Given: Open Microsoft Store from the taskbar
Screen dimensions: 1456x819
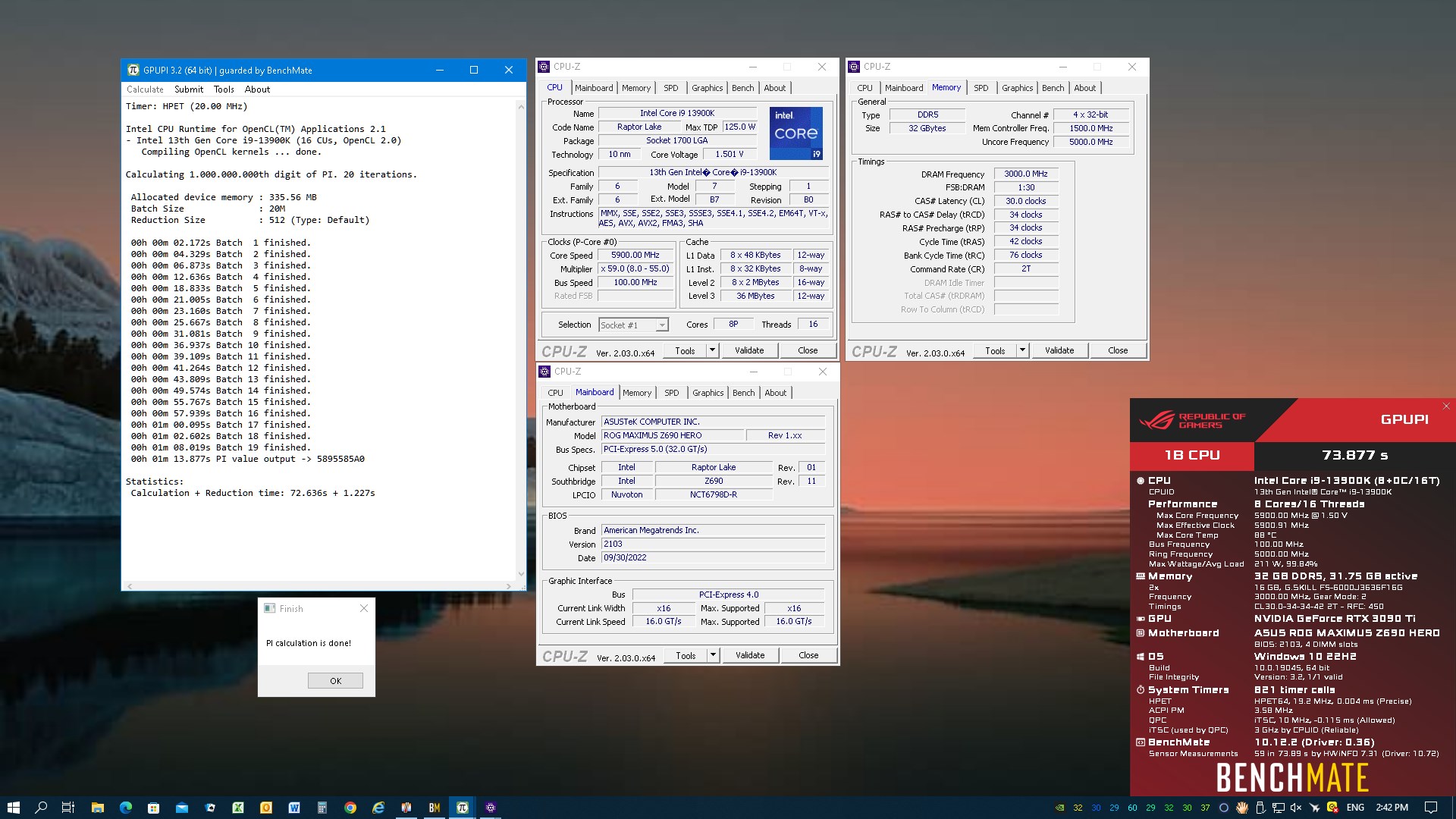Looking at the screenshot, I should (x=153, y=808).
